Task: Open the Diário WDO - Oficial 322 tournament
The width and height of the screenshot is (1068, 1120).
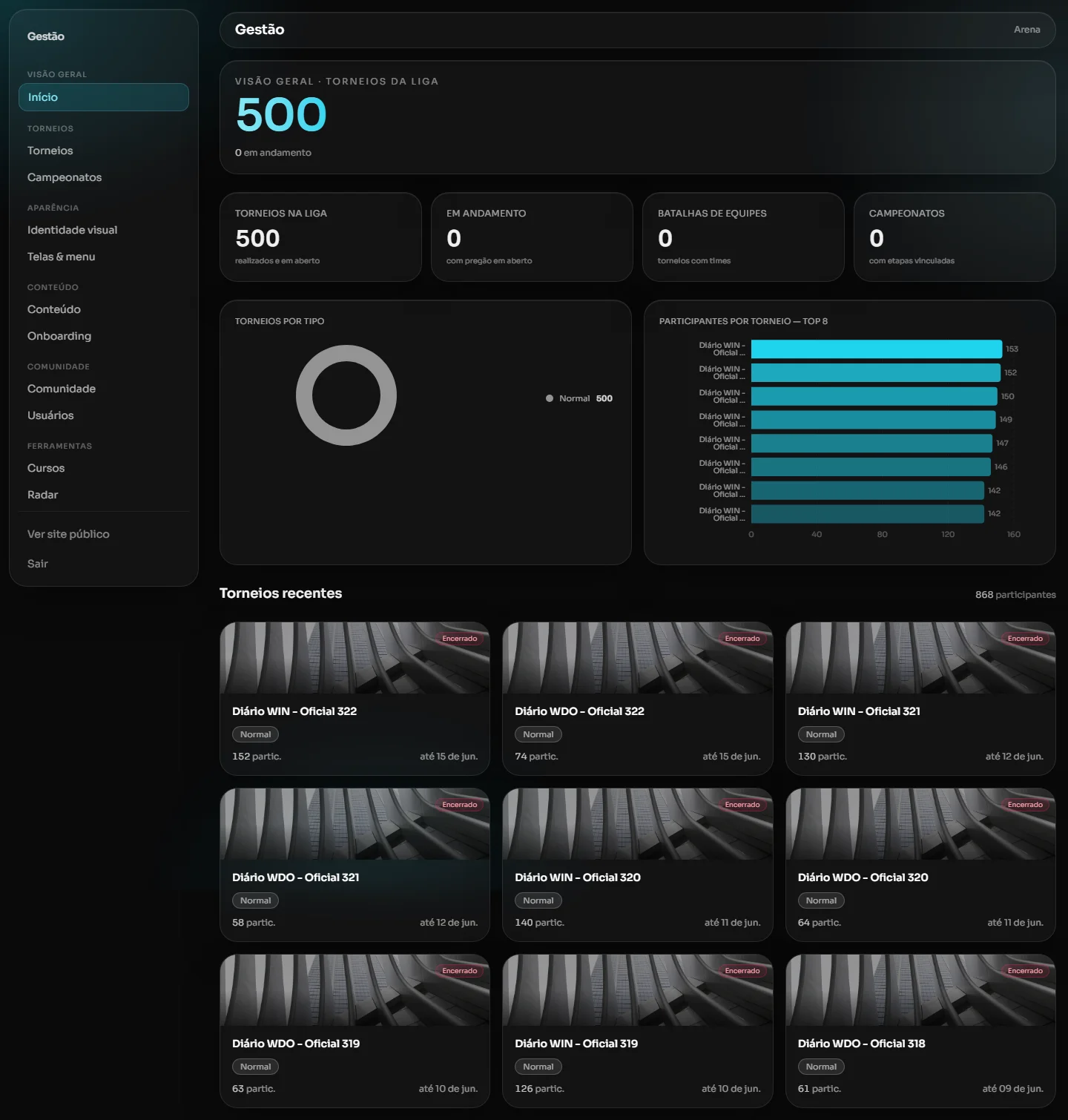Action: 638,699
